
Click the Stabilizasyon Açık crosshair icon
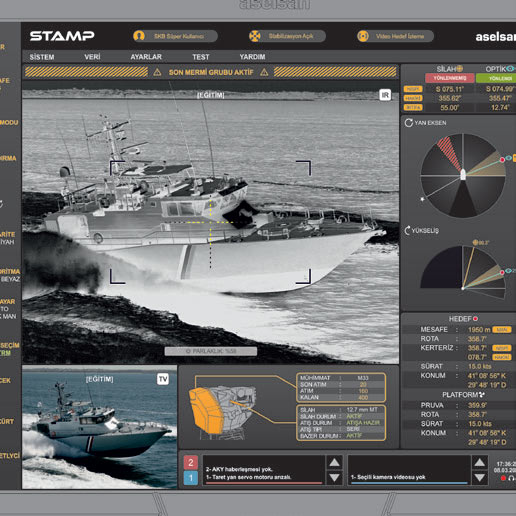coord(255,36)
